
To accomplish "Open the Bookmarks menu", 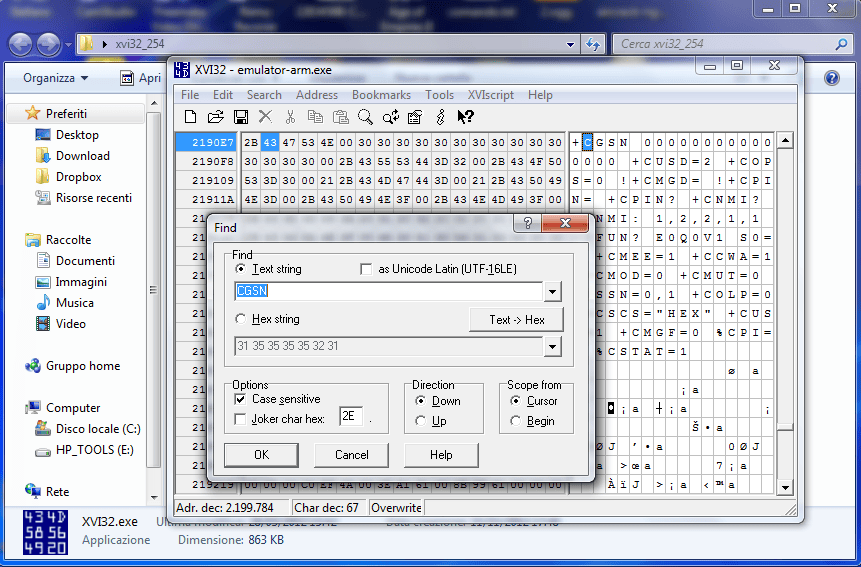I will tap(381, 95).
